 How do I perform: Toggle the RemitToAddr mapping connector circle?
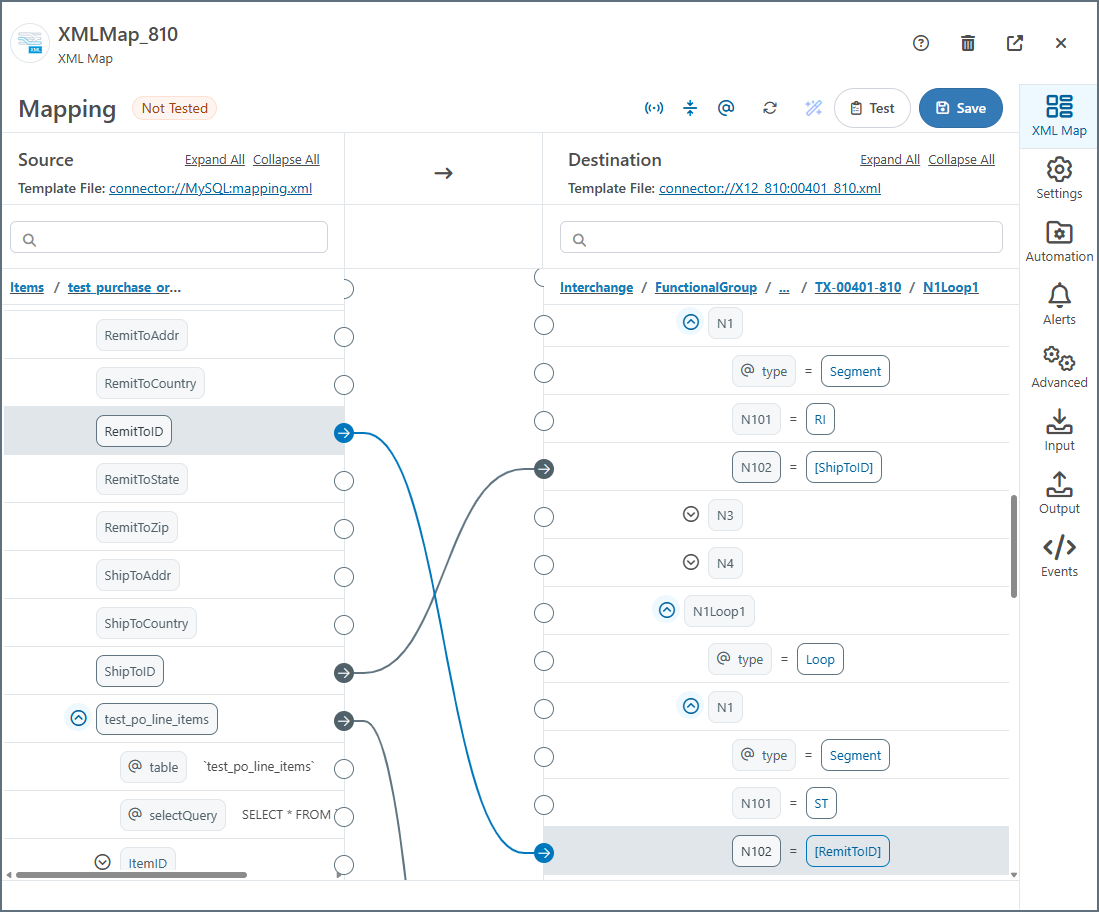coord(344,337)
